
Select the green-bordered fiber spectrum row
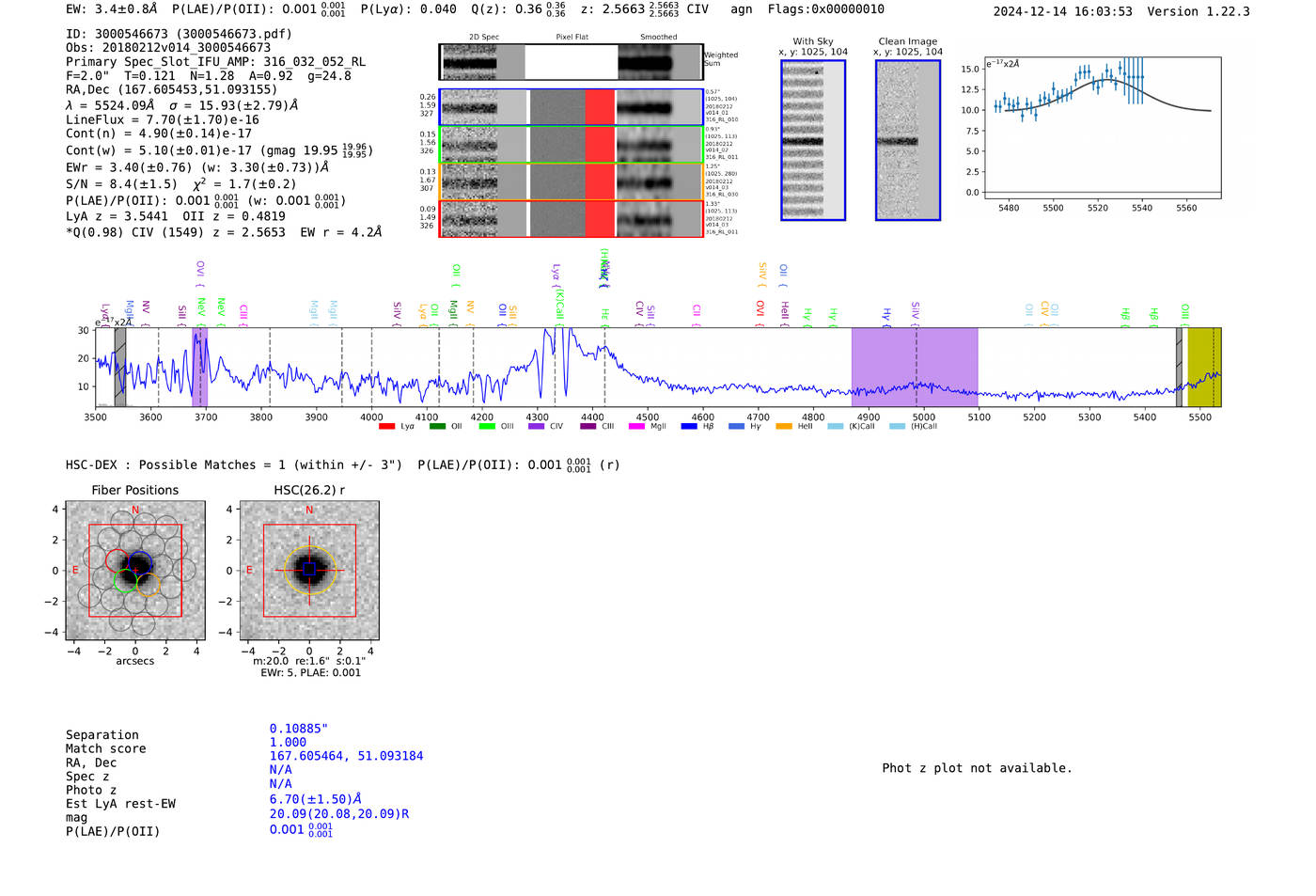coord(571,144)
